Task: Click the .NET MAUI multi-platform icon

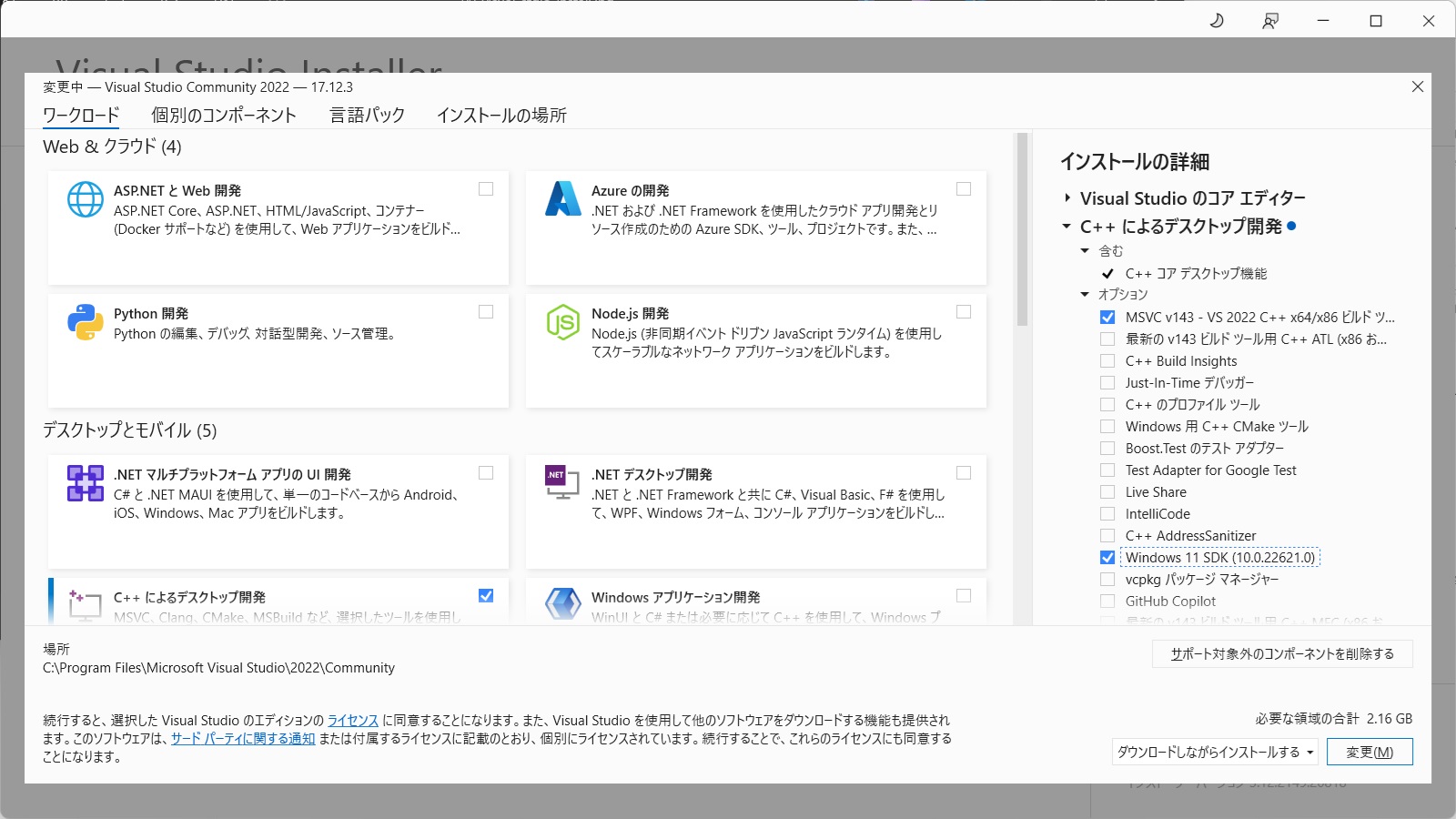Action: (86, 483)
